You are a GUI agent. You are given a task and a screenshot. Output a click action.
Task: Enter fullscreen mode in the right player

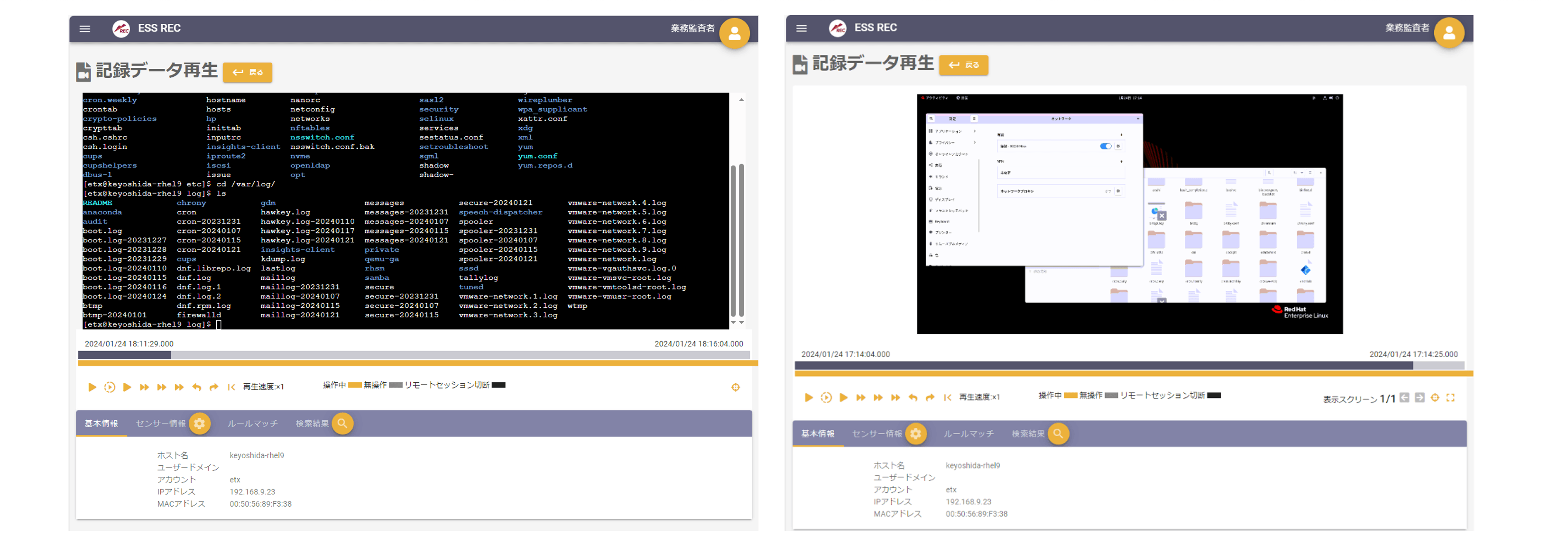coord(1451,397)
